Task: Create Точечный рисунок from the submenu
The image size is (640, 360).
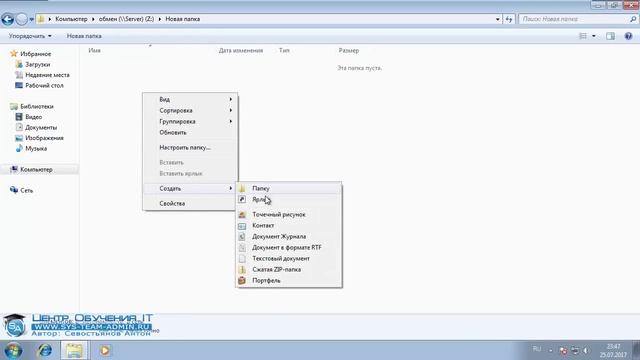Action: (289, 215)
